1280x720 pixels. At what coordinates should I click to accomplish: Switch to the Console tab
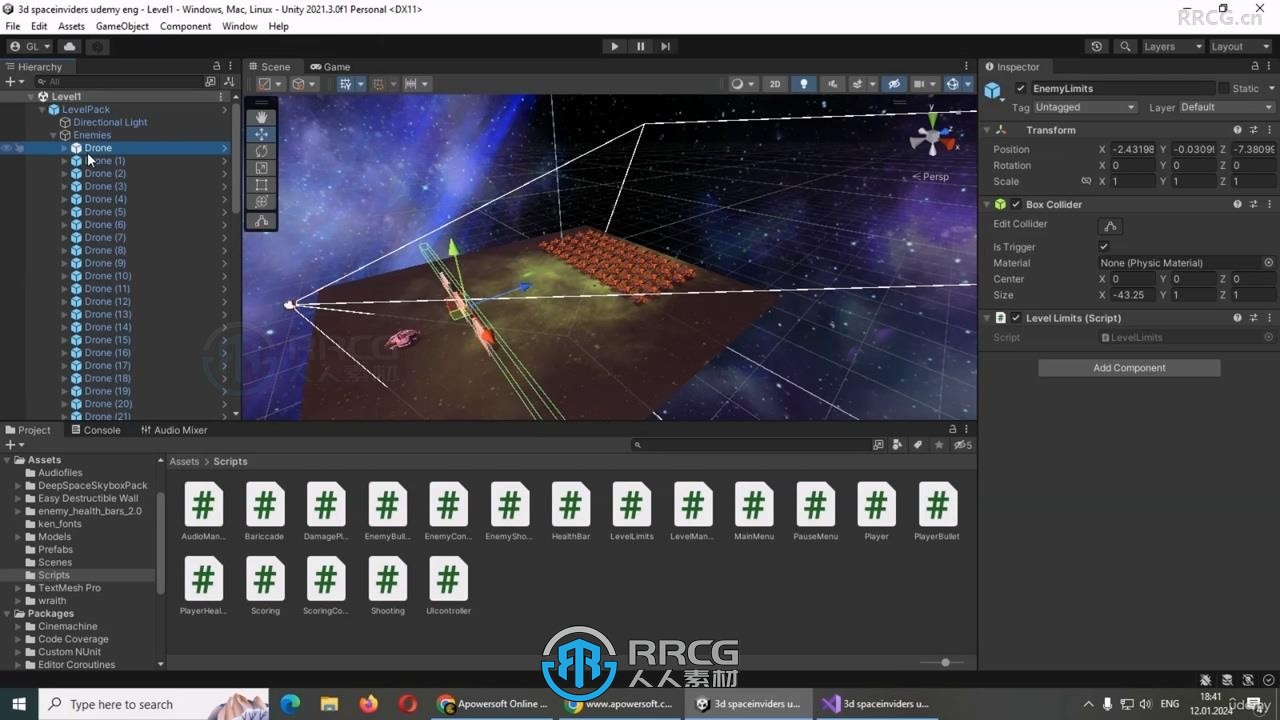coord(95,430)
